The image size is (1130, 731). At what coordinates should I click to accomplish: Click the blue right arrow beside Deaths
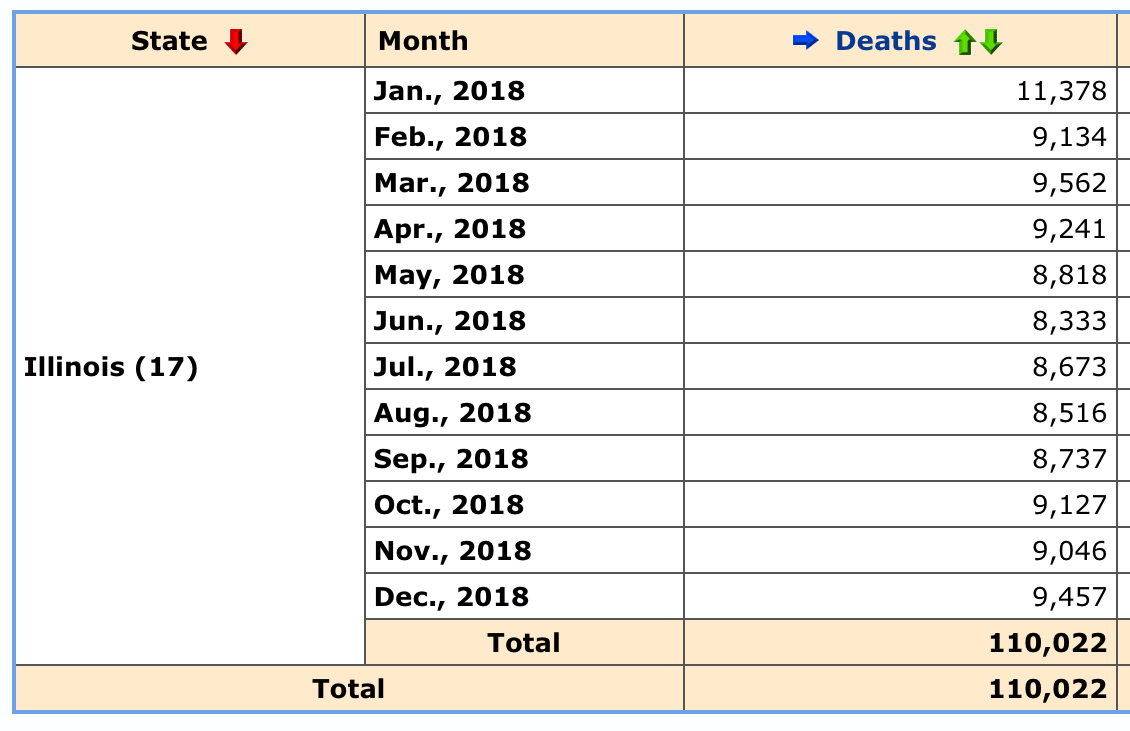(805, 41)
